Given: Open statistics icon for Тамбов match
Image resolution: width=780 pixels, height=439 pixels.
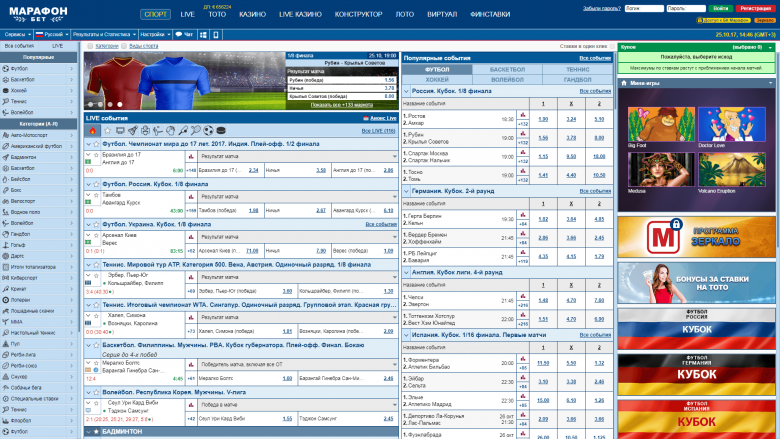Looking at the screenshot, I should [x=191, y=197].
